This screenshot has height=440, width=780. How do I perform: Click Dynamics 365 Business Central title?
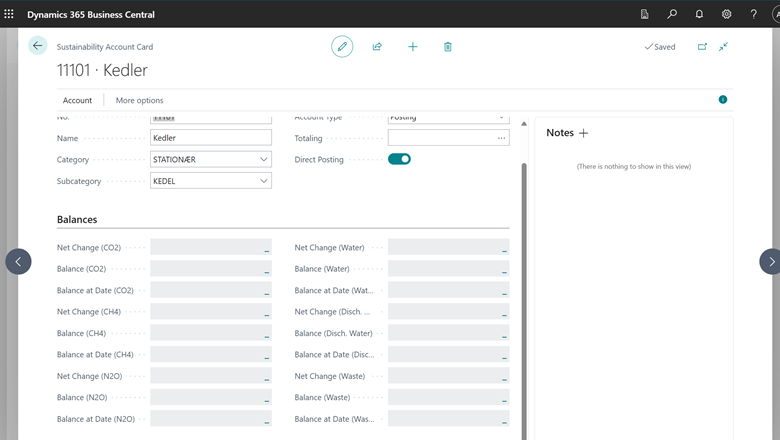(91, 14)
